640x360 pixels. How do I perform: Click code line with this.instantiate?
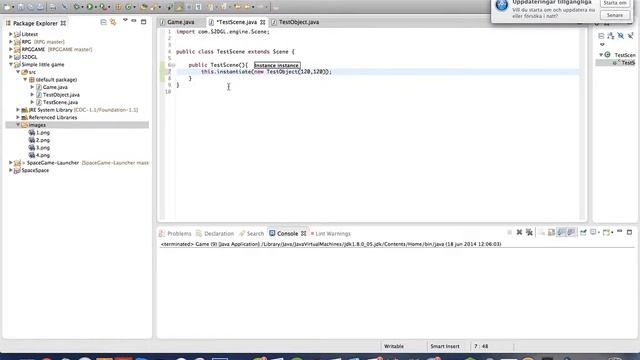267,71
